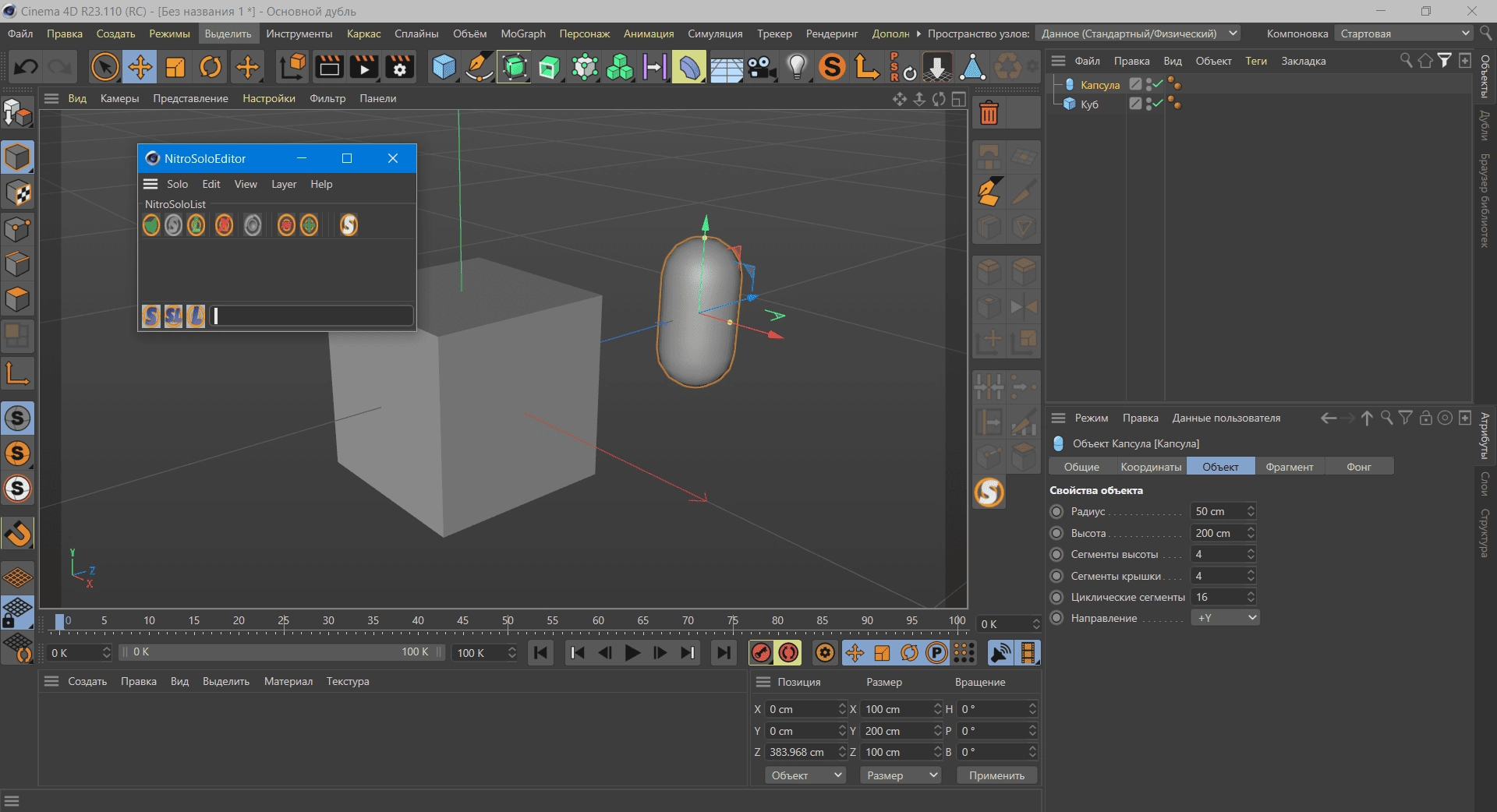1497x812 pixels.
Task: Click the red trash can delete icon
Action: 989,114
